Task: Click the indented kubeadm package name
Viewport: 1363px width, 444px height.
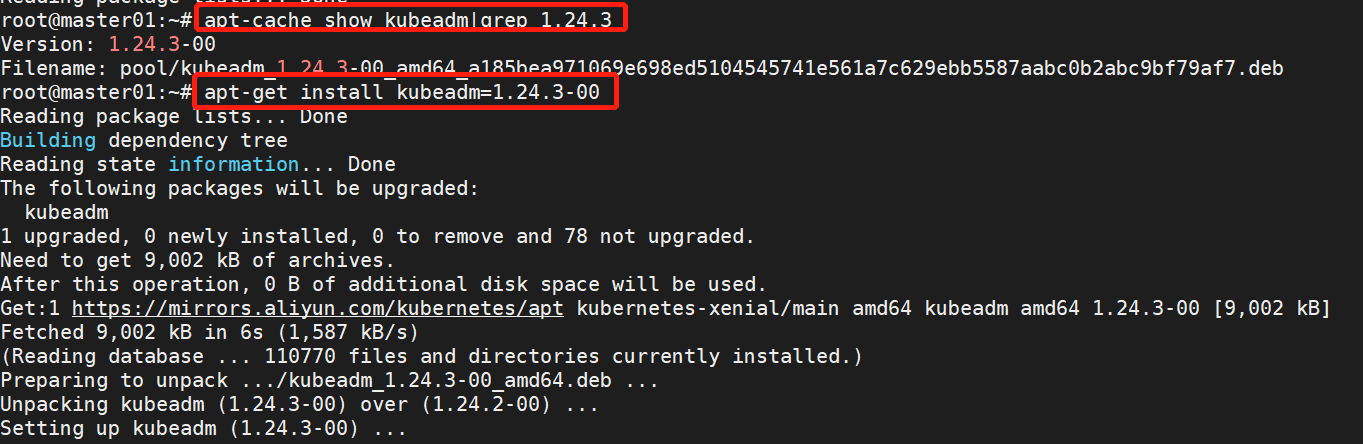Action: tap(66, 212)
